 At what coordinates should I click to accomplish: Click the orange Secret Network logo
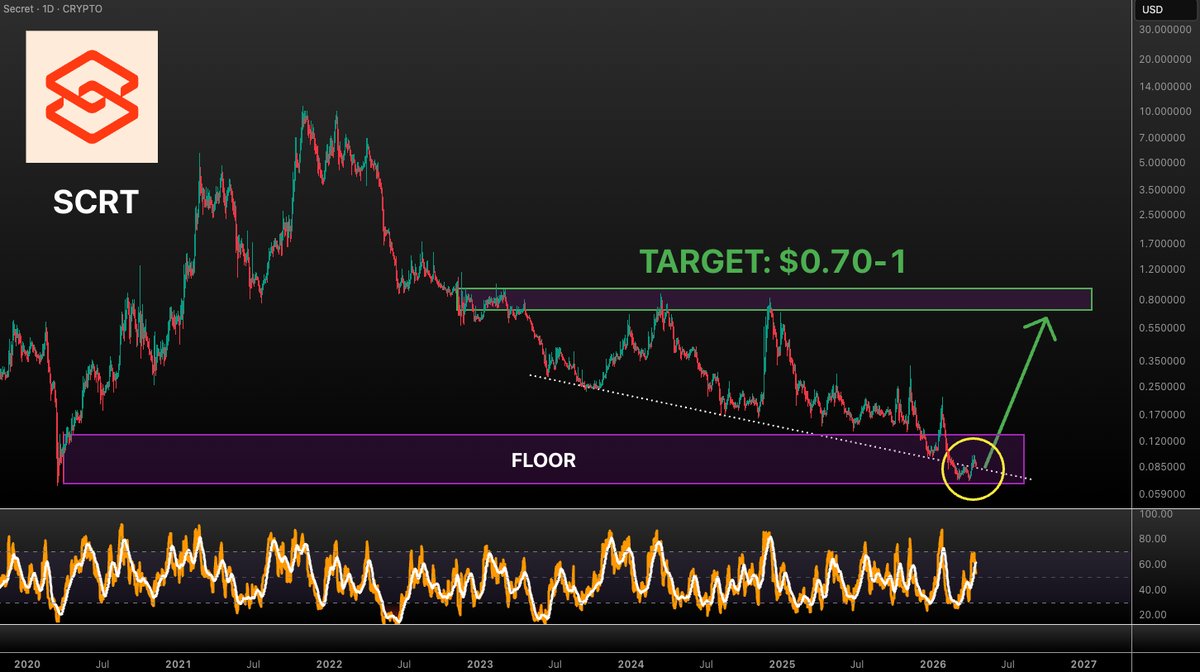point(91,97)
